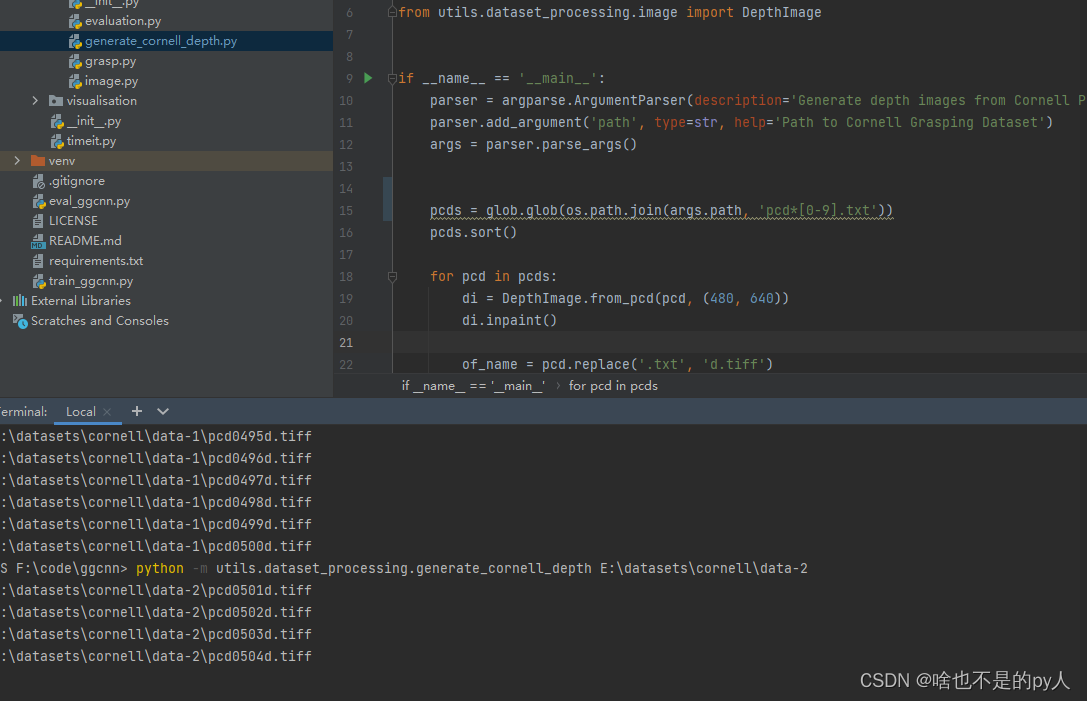The height and width of the screenshot is (701, 1087).
Task: Click the image.py file icon
Action: click(74, 80)
